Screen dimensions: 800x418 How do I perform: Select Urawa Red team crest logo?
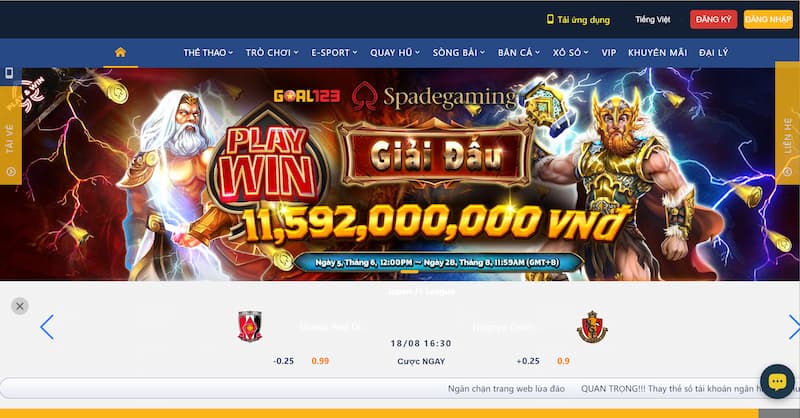click(x=250, y=326)
